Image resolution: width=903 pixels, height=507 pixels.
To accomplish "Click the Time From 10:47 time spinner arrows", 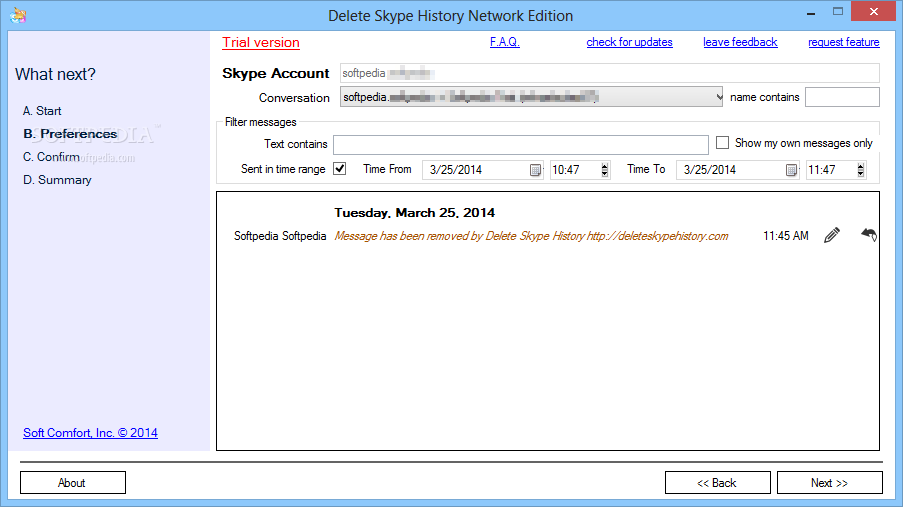I will click(605, 170).
